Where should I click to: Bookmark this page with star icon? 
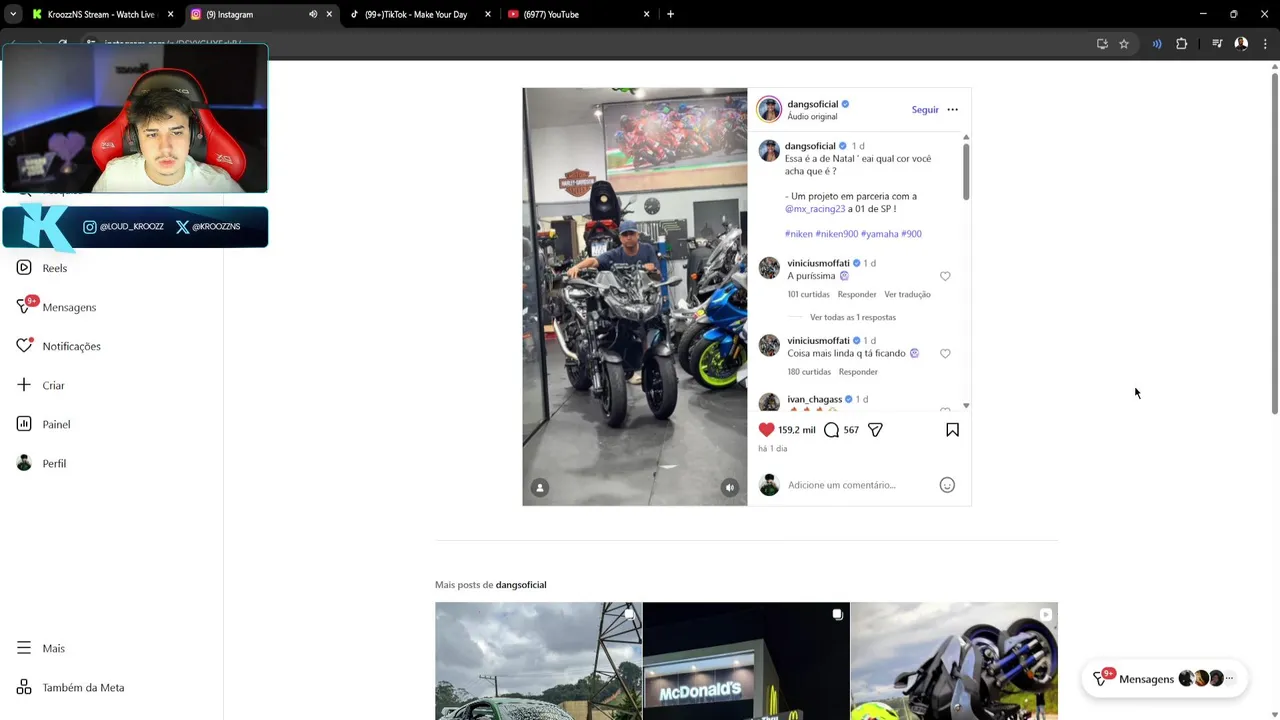1124,44
